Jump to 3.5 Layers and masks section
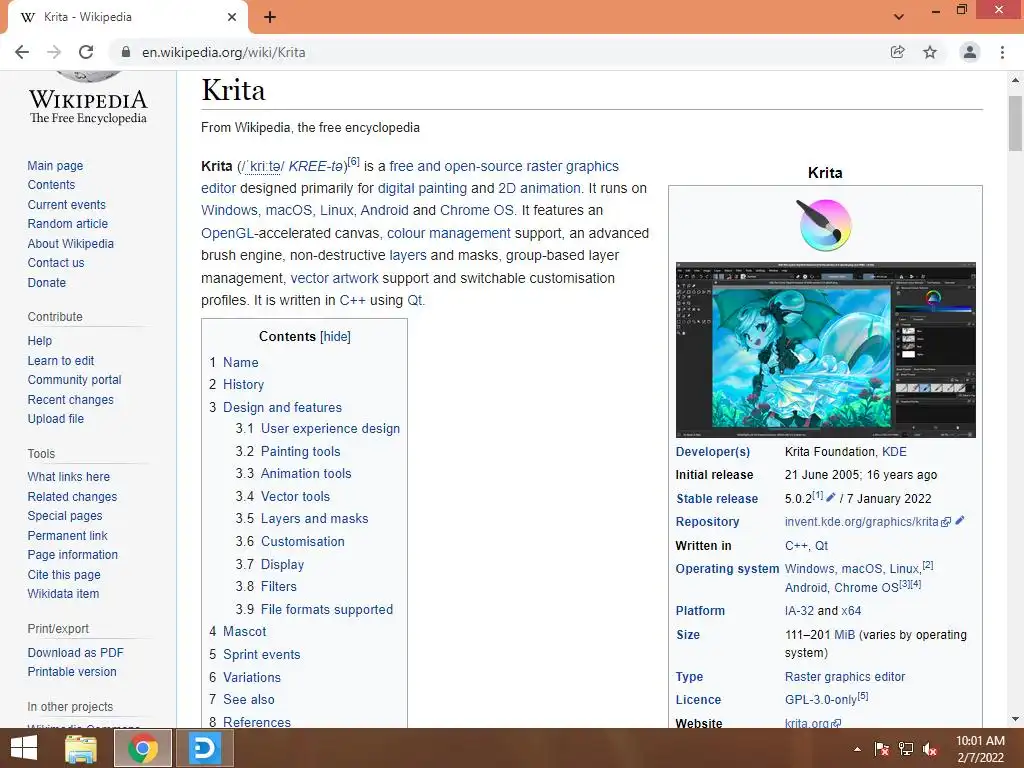Screen dimensions: 1024x768 click(x=314, y=519)
